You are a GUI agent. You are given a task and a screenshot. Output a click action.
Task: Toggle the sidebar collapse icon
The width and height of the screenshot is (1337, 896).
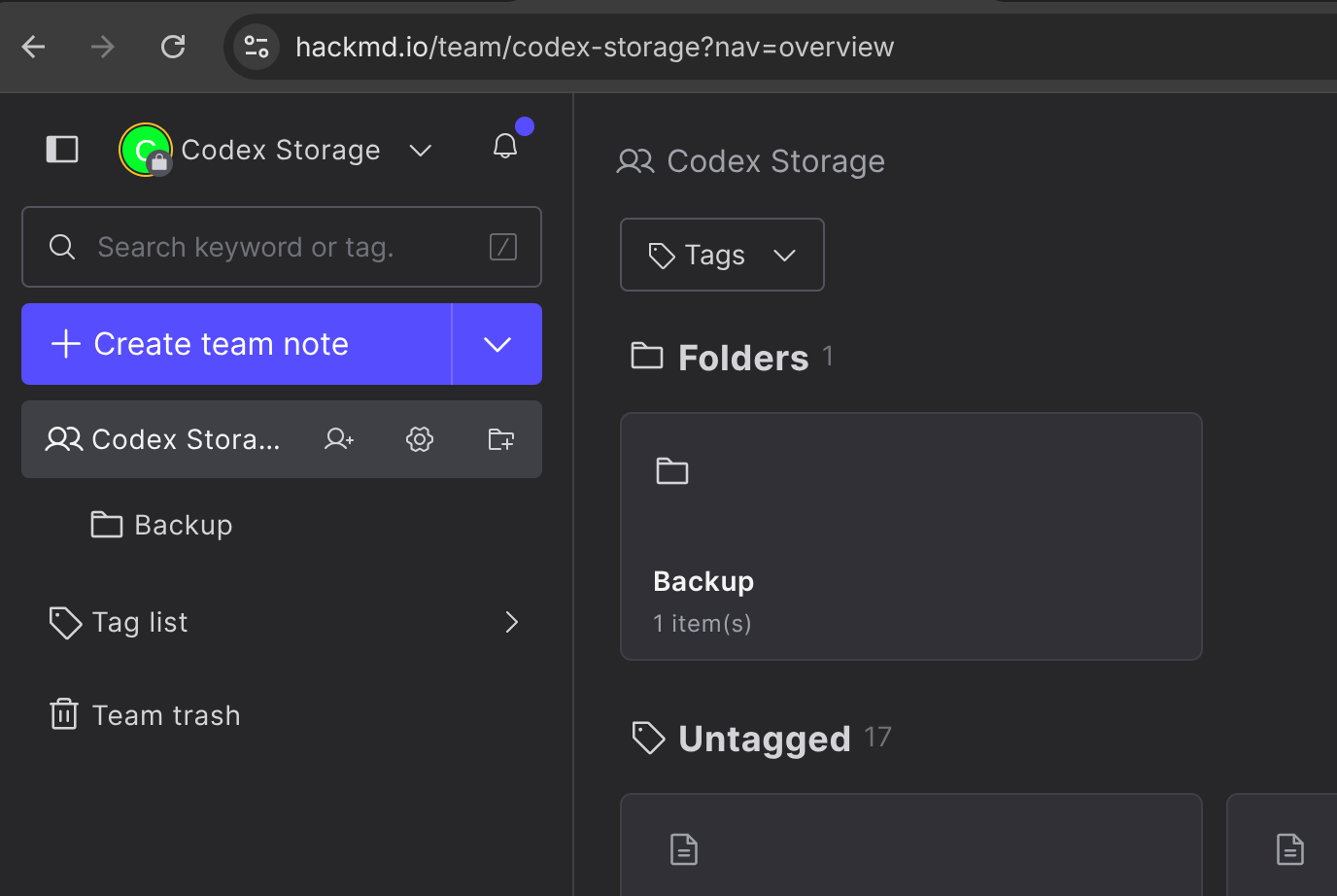(62, 150)
